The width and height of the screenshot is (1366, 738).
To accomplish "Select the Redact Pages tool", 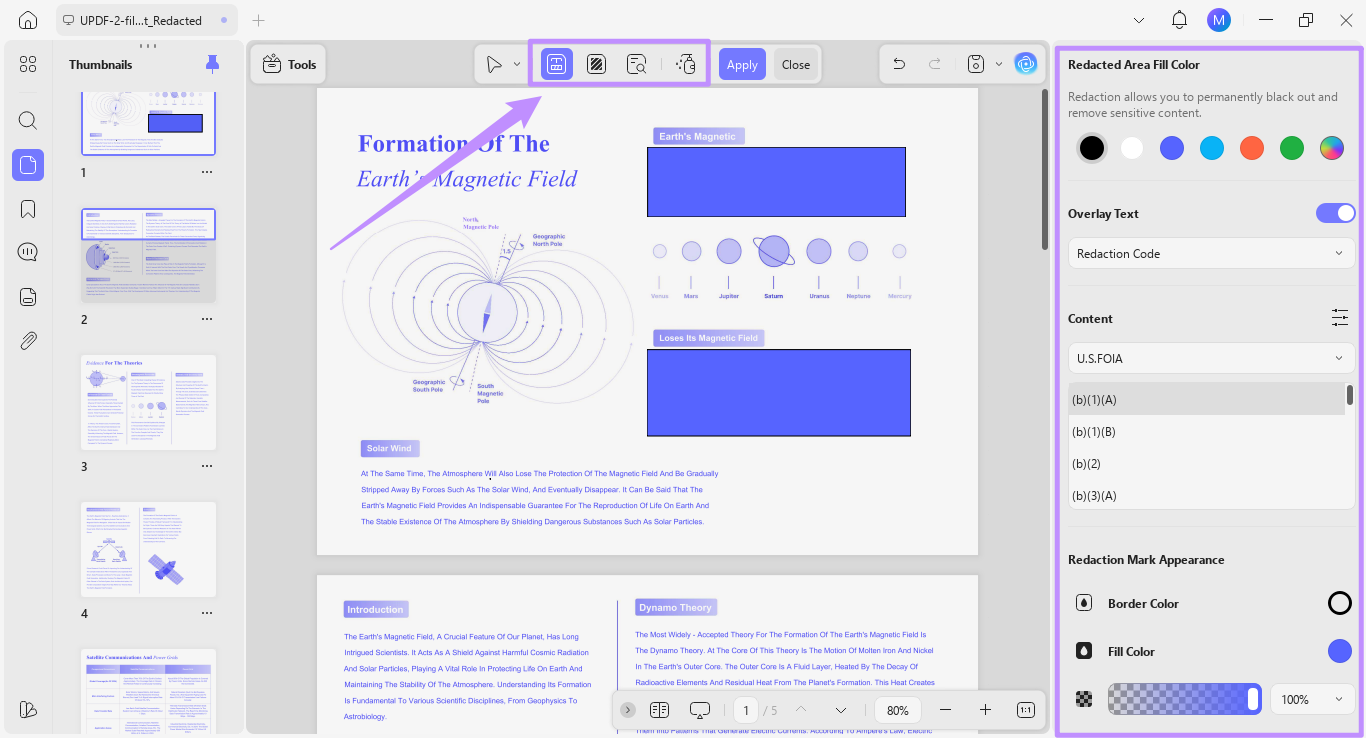I will [596, 64].
